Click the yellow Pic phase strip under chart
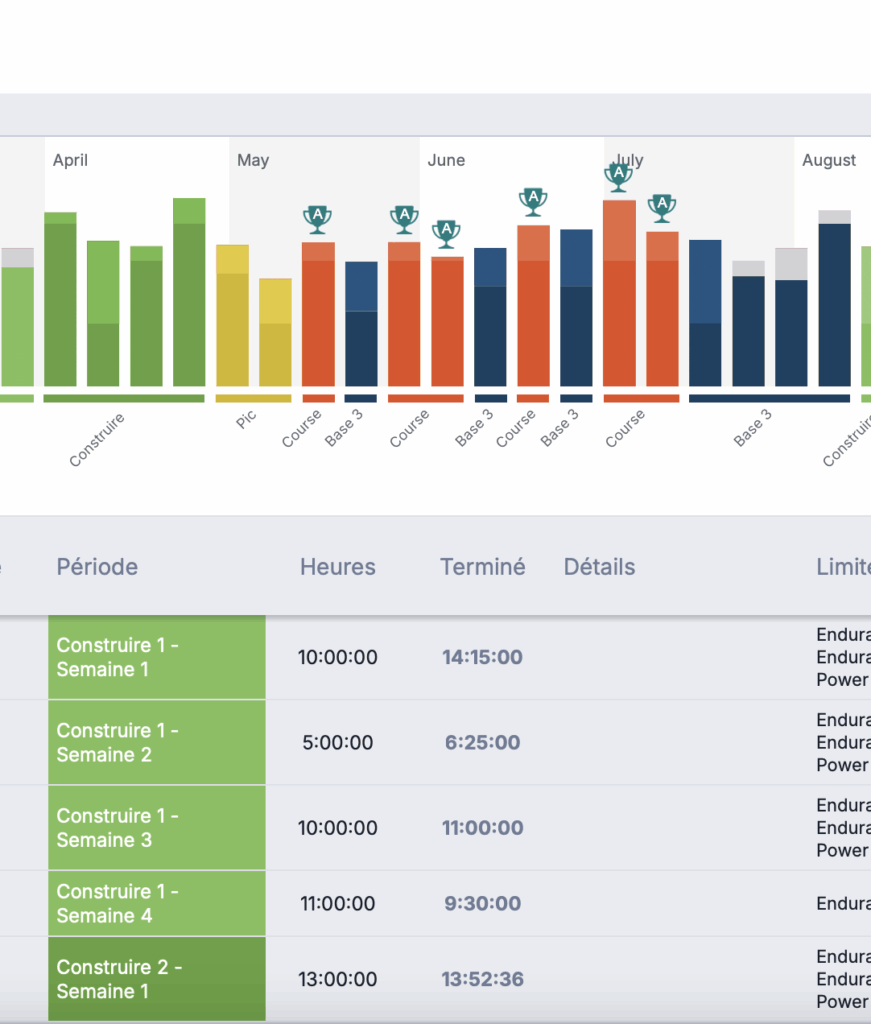Screen dimensions: 871x1024 [254, 398]
